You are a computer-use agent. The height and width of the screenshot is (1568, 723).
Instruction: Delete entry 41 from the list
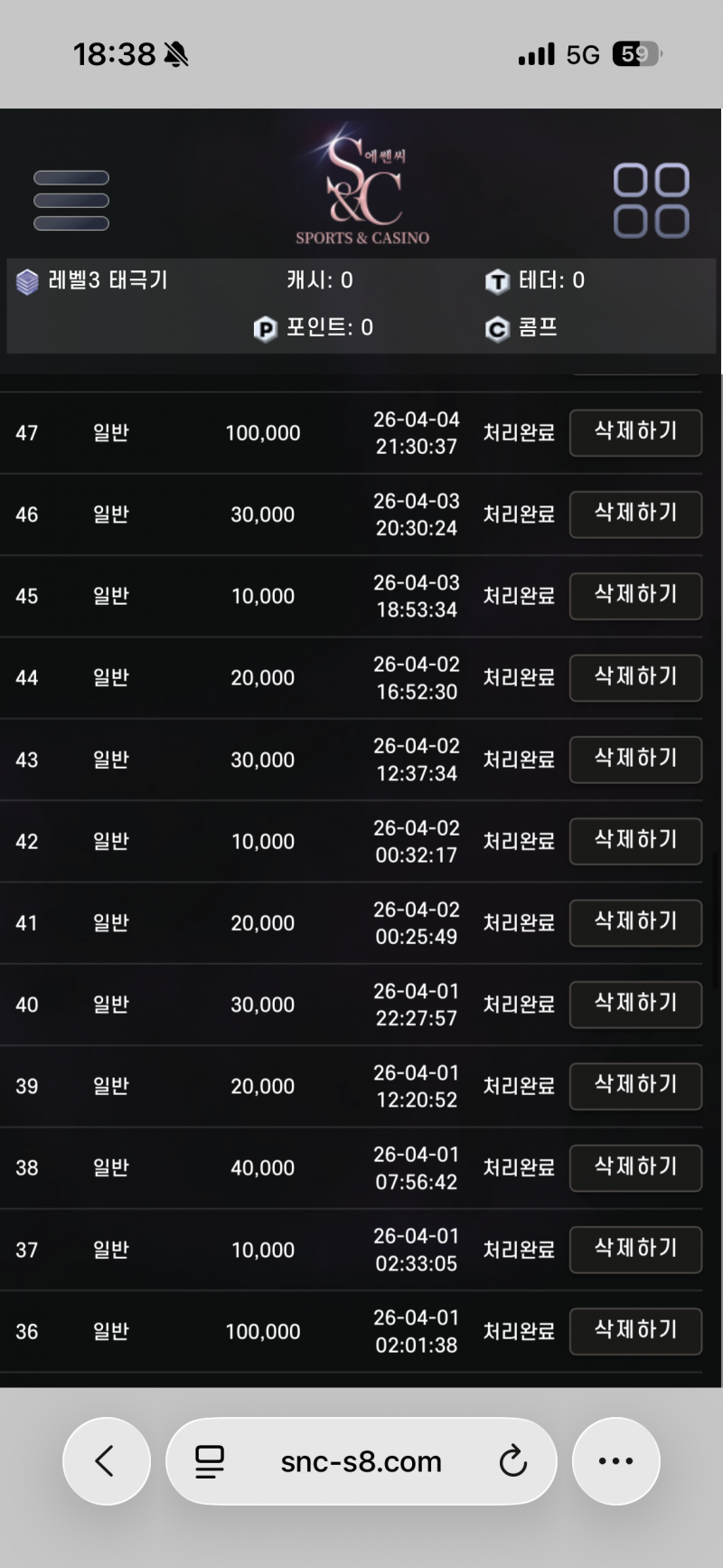[635, 922]
